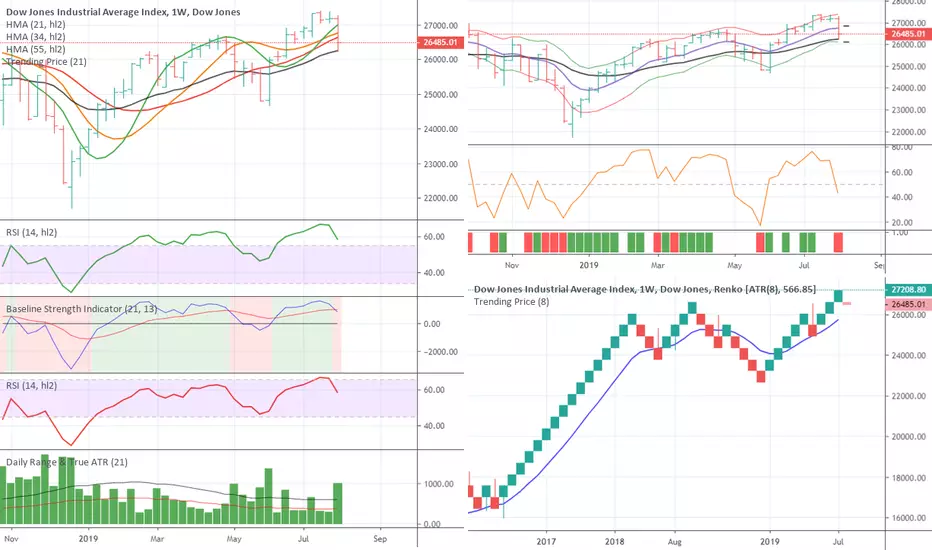Click -2000.00 on the Baseline Strength axis
The width and height of the screenshot is (932, 550).
point(440,352)
